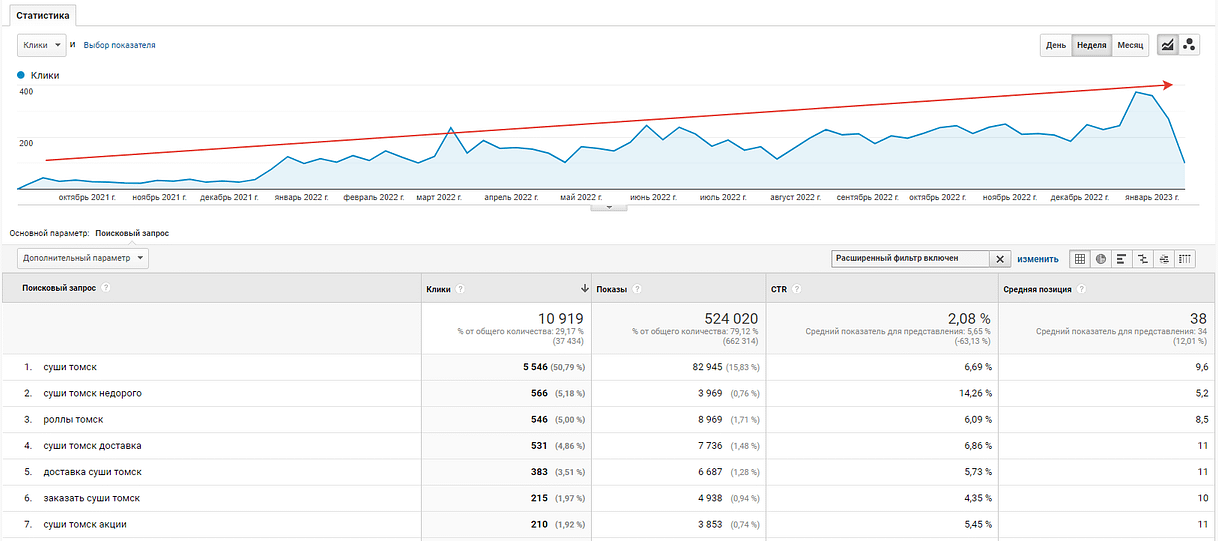Image resolution: width=1218 pixels, height=541 pixels.
Task: Sort table by Показы column header
Action: (611, 289)
